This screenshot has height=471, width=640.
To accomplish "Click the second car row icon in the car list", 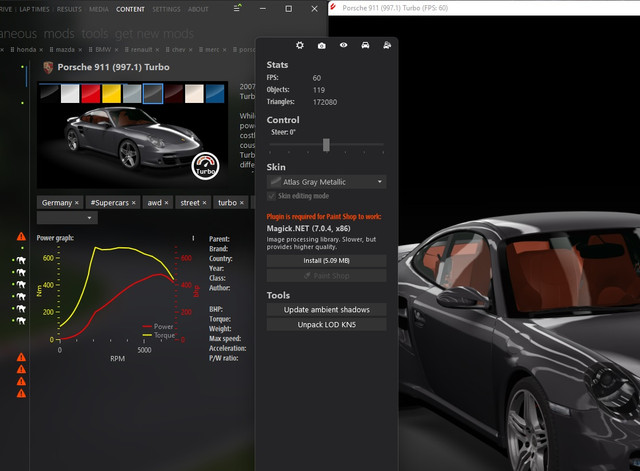I will 20,272.
